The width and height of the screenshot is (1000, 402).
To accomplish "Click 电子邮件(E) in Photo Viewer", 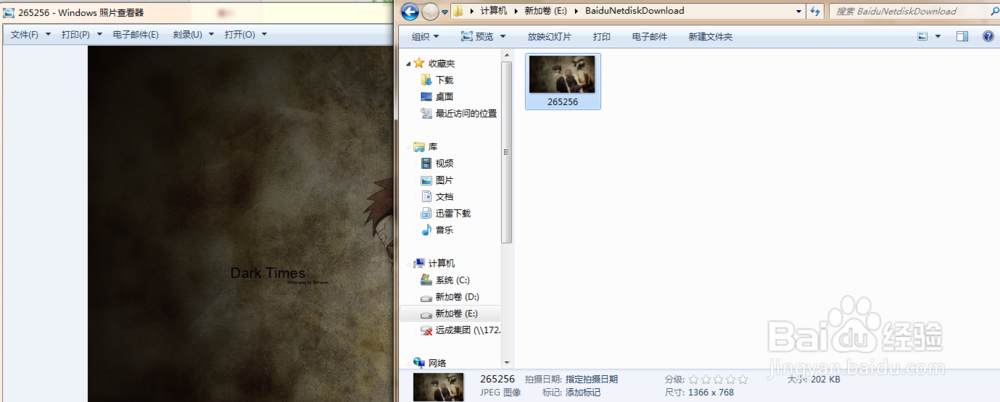I will click(135, 34).
